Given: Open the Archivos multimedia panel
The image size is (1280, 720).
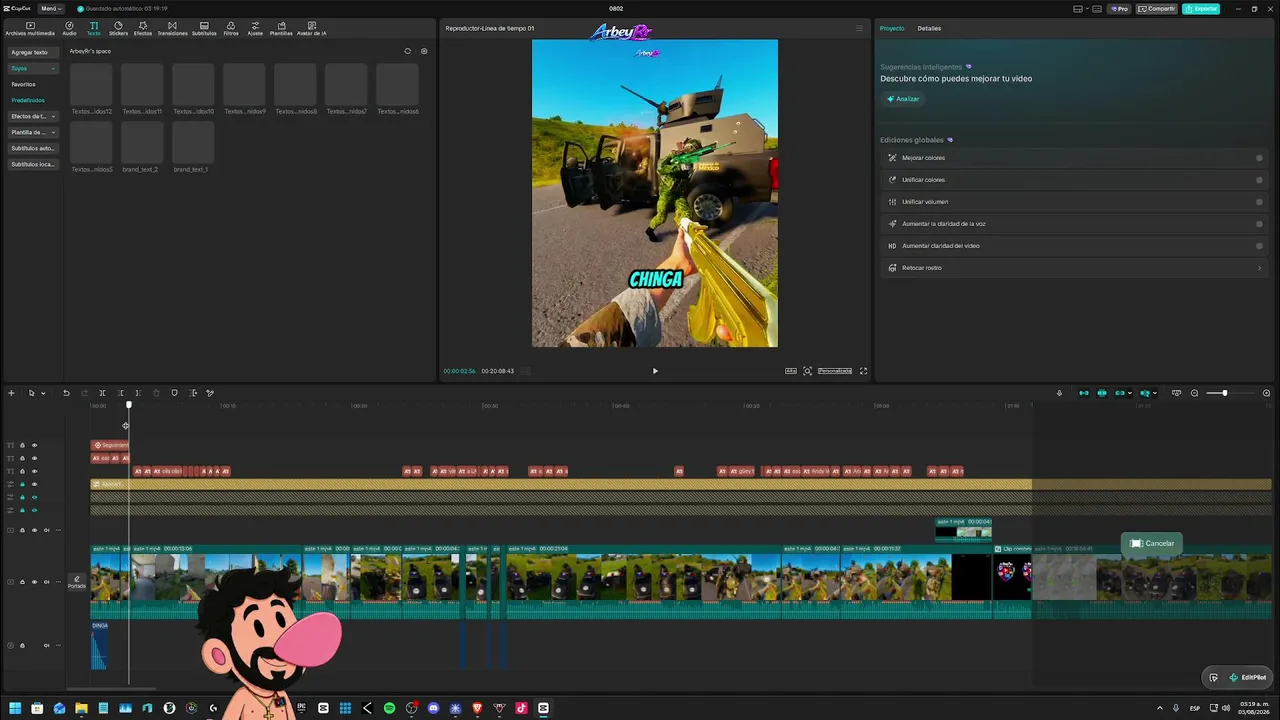Looking at the screenshot, I should [x=30, y=28].
